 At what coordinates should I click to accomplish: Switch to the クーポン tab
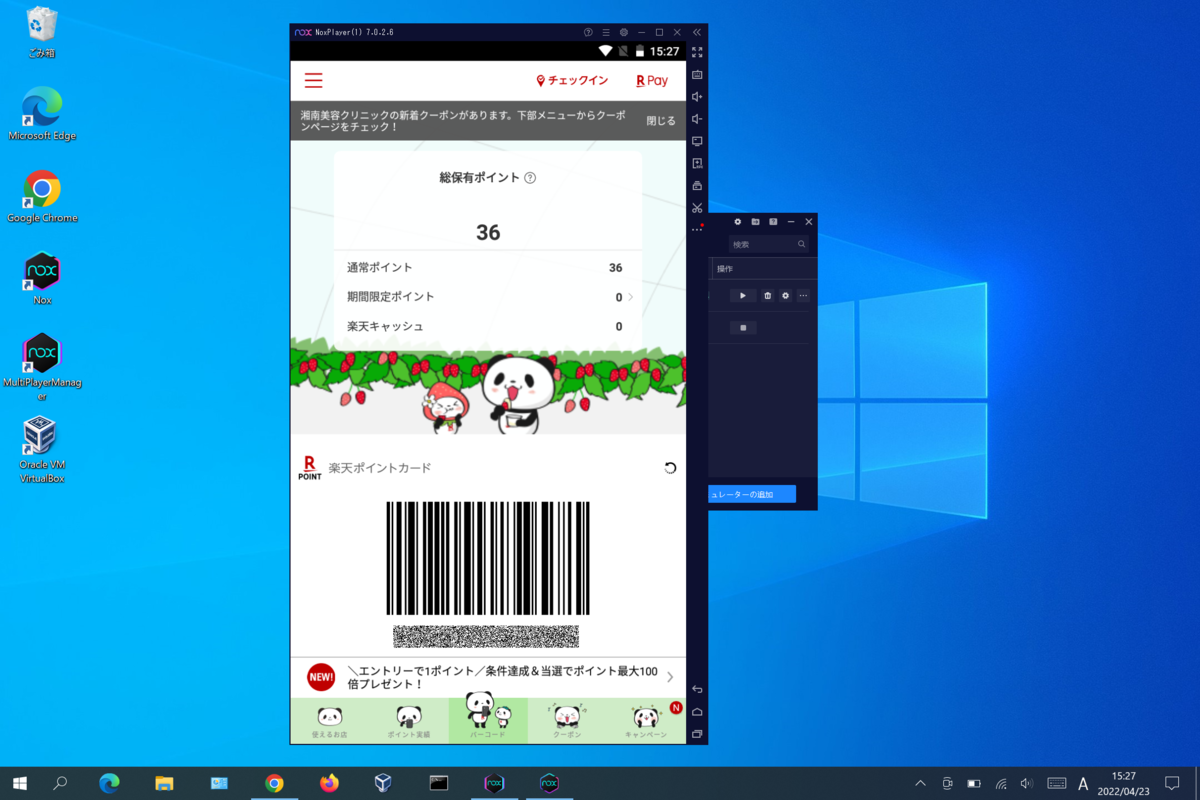(567, 722)
